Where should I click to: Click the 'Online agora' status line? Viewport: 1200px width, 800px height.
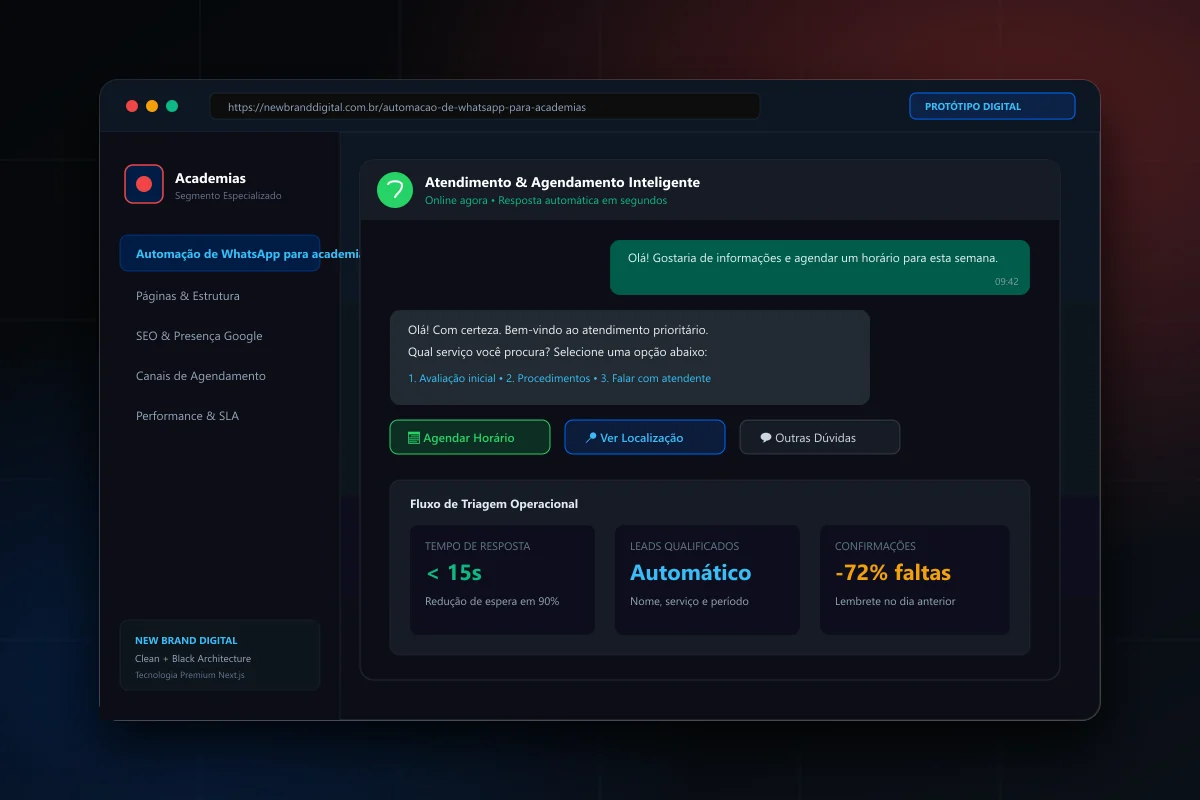tap(546, 200)
